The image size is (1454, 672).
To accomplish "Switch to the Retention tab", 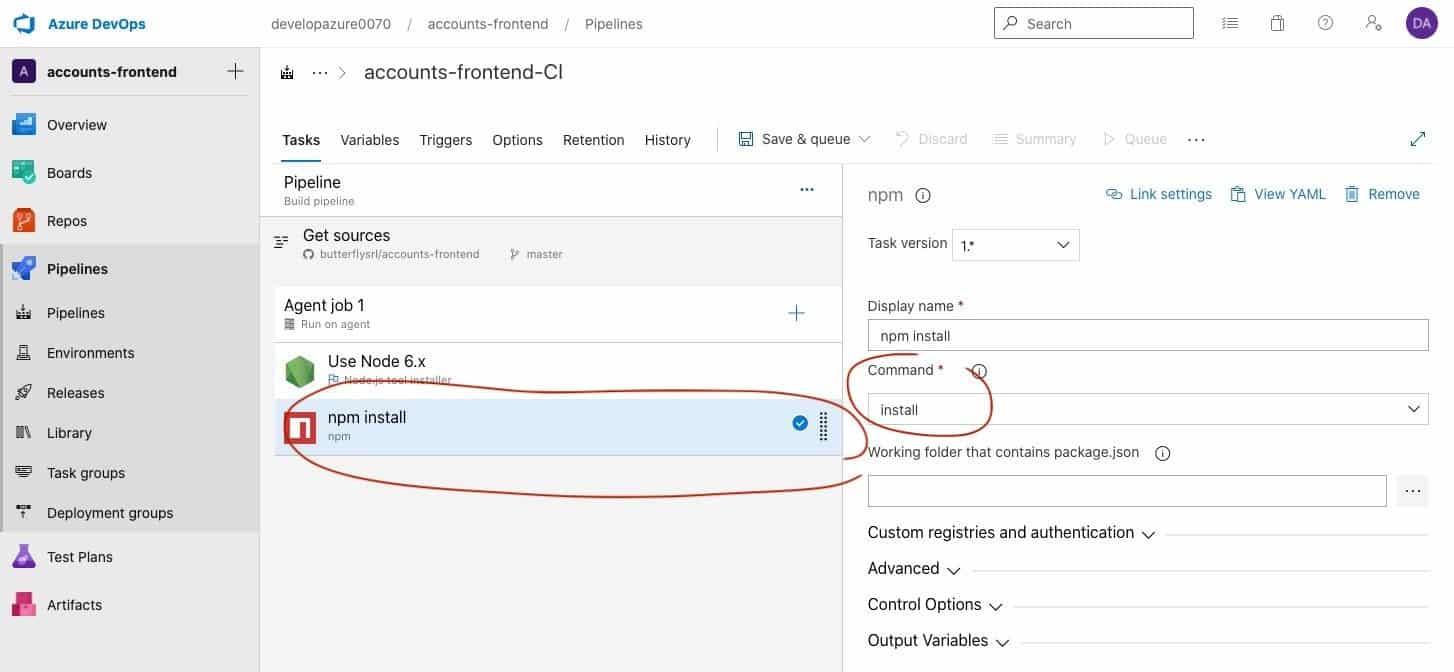I will [x=593, y=140].
